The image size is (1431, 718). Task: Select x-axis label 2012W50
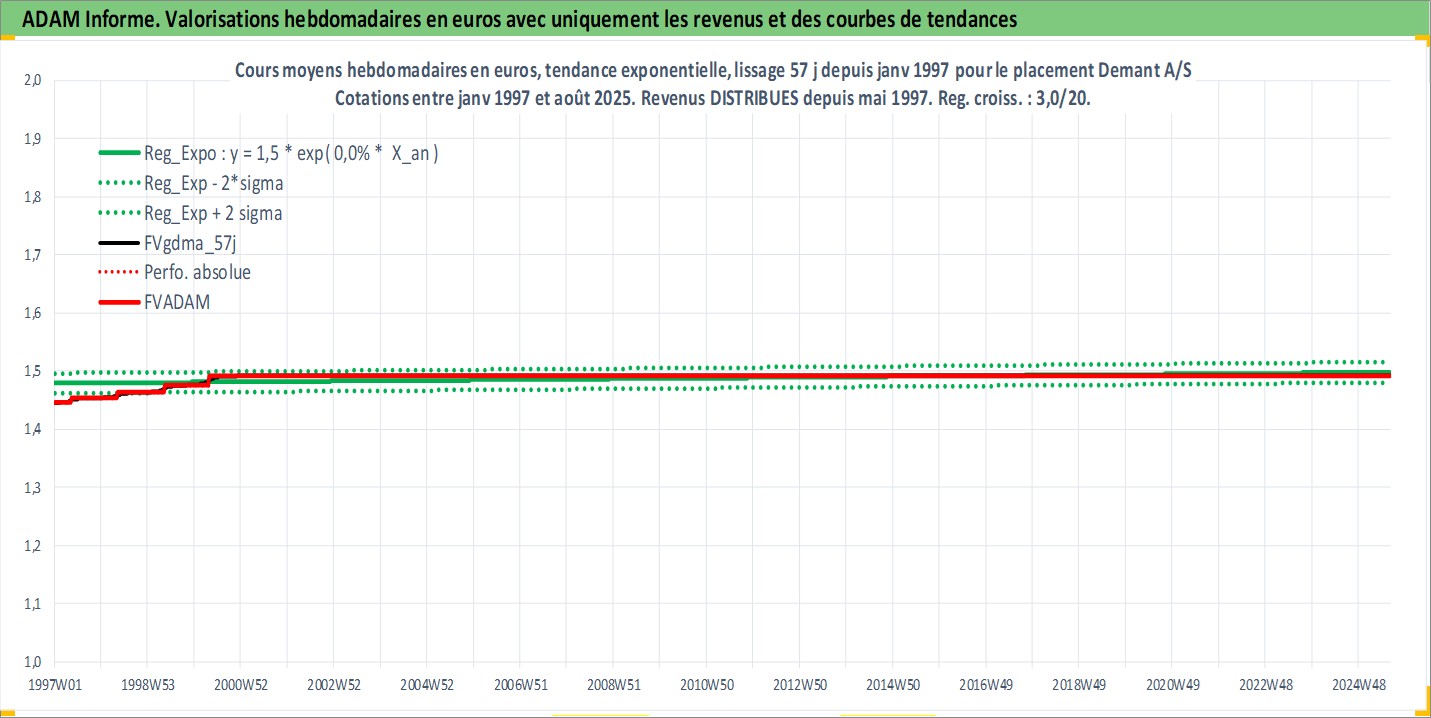click(x=799, y=685)
